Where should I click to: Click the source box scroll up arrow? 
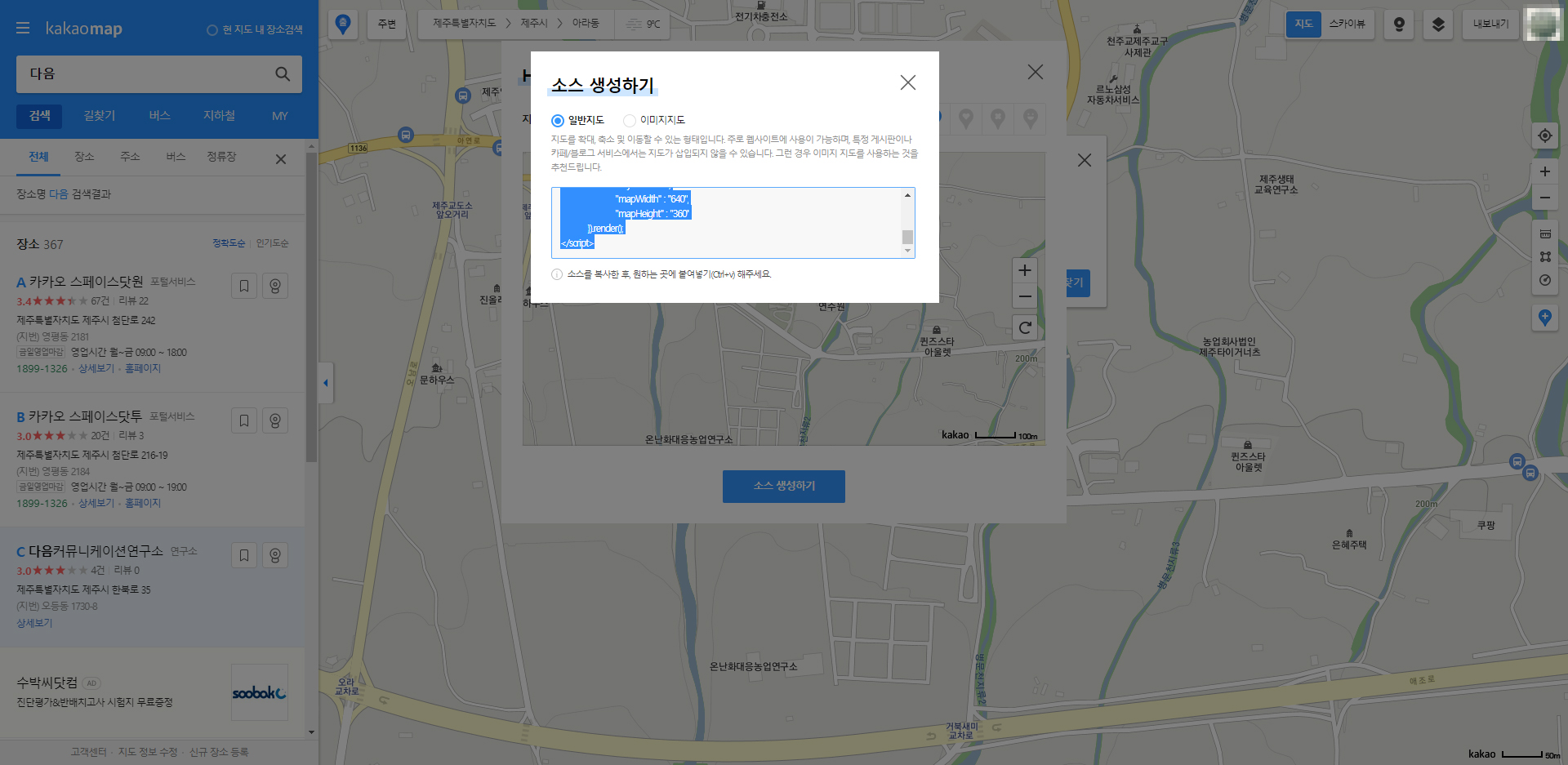(907, 194)
